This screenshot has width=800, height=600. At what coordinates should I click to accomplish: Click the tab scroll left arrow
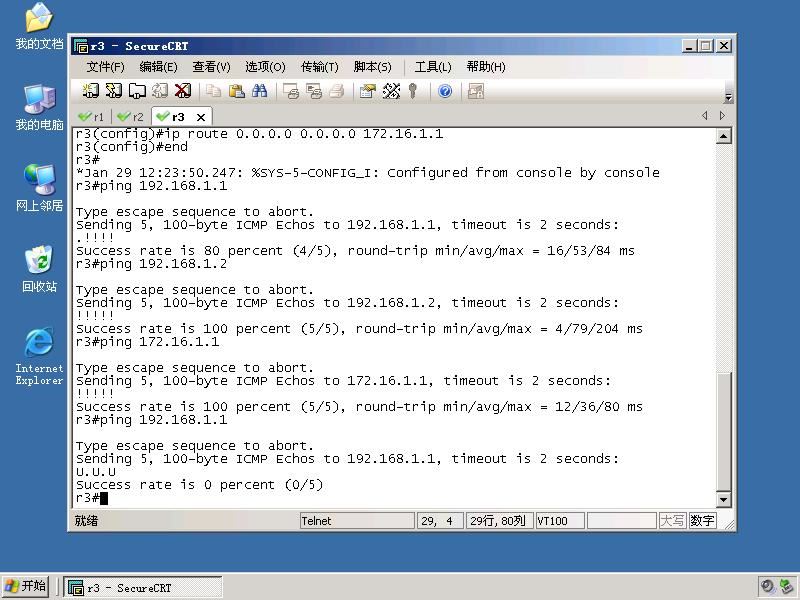tap(705, 115)
